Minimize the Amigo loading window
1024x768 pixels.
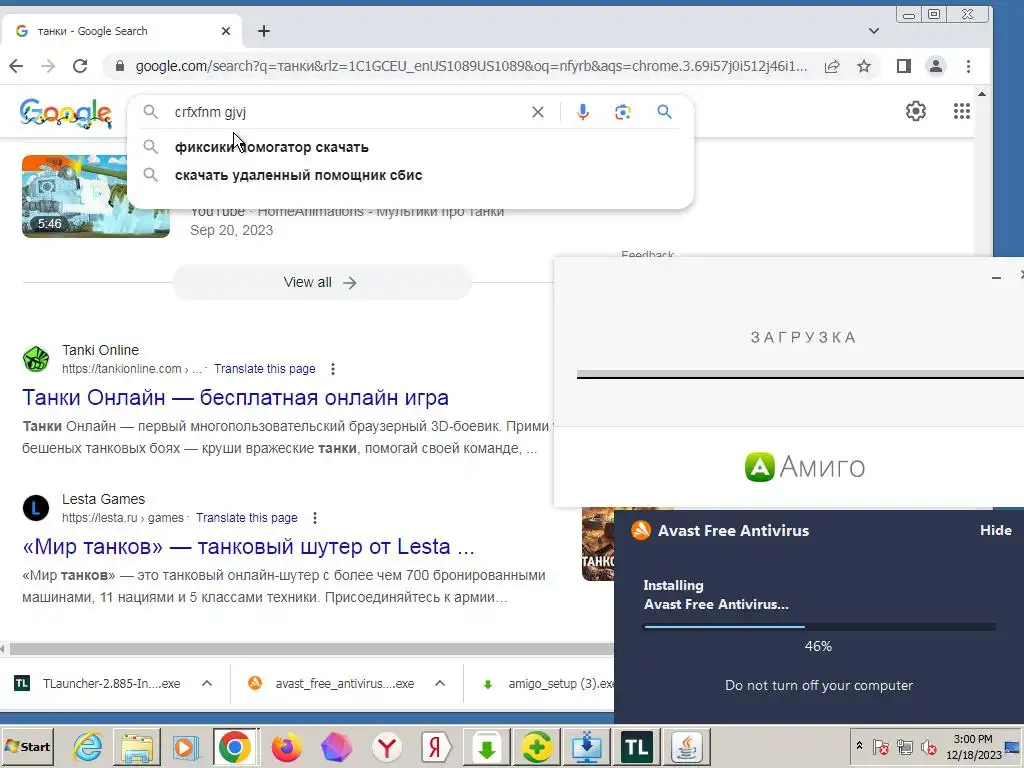pyautogui.click(x=996, y=278)
